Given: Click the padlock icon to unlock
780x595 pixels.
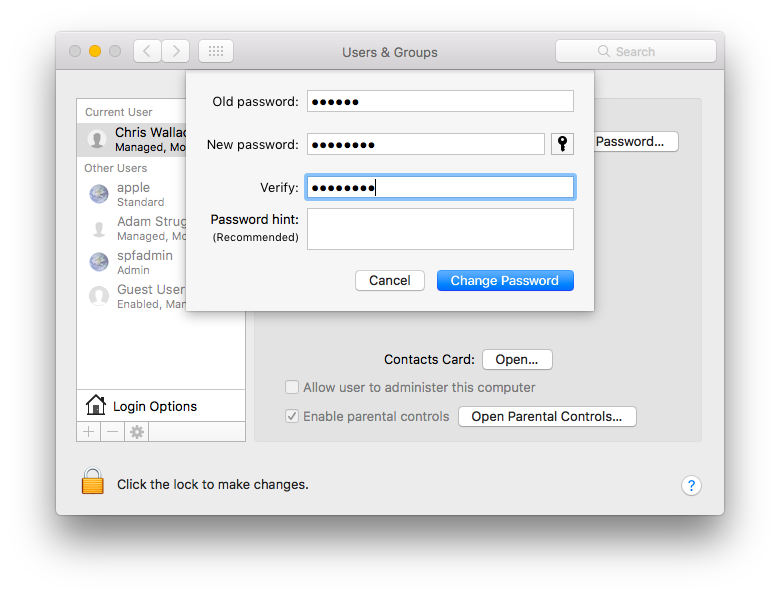Looking at the screenshot, I should click(93, 483).
